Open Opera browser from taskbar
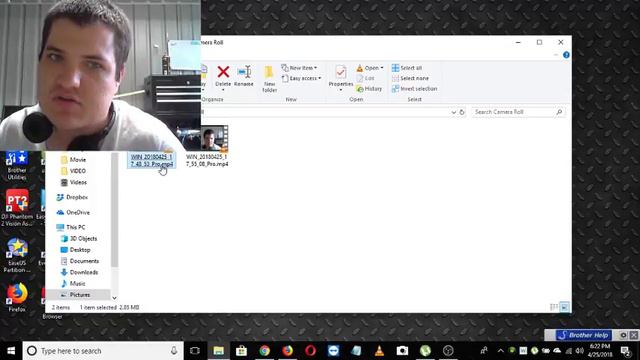Image resolution: width=640 pixels, height=360 pixels. coord(310,351)
